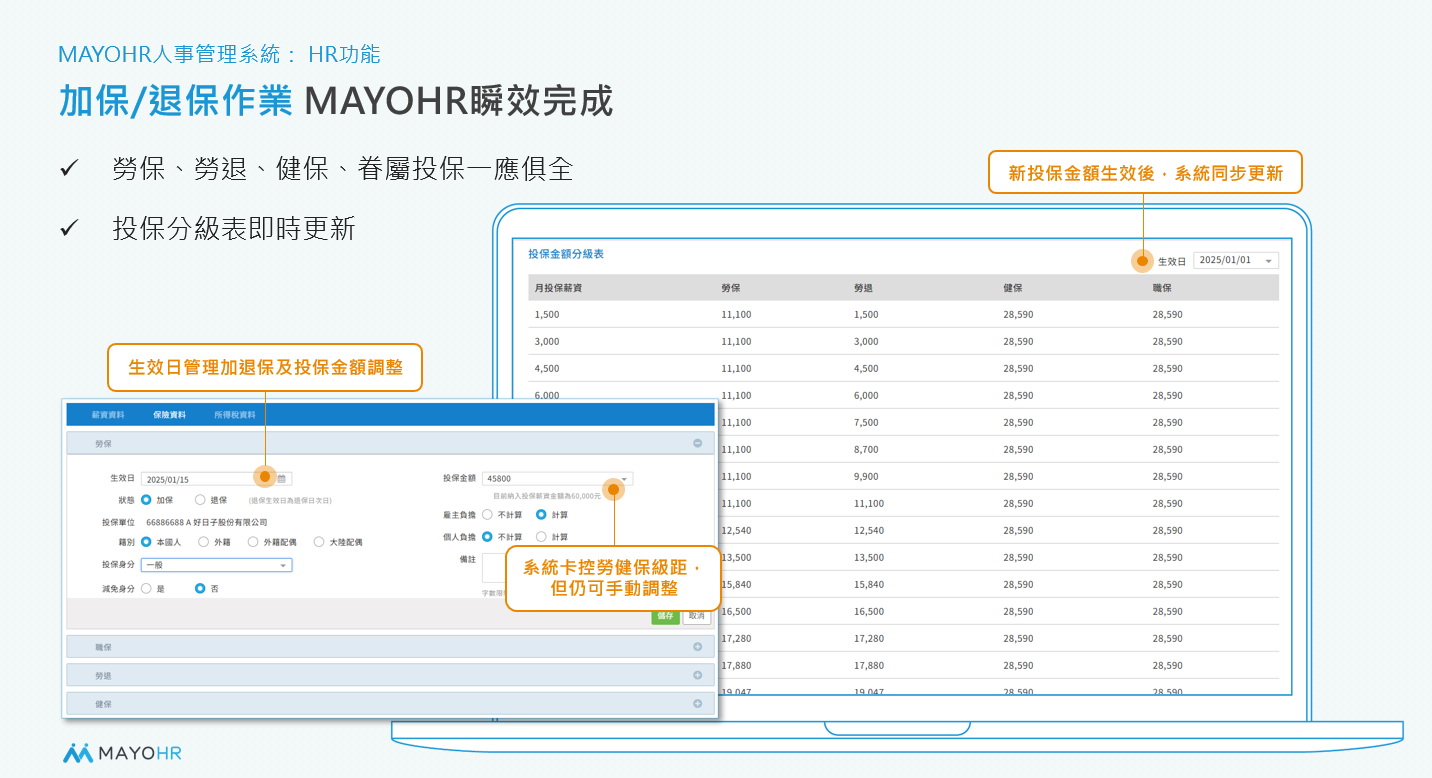Set 個人負擔 to 計算
The width and height of the screenshot is (1432, 778).
[x=541, y=537]
